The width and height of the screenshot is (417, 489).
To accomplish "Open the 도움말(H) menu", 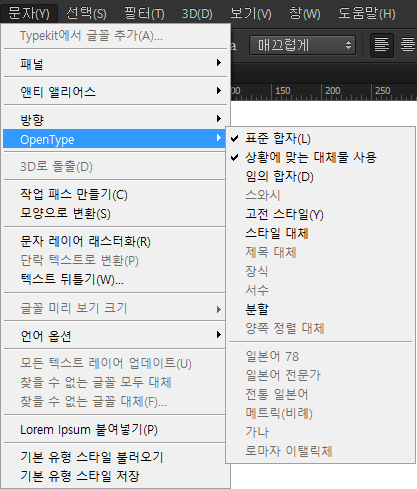I will coord(367,13).
